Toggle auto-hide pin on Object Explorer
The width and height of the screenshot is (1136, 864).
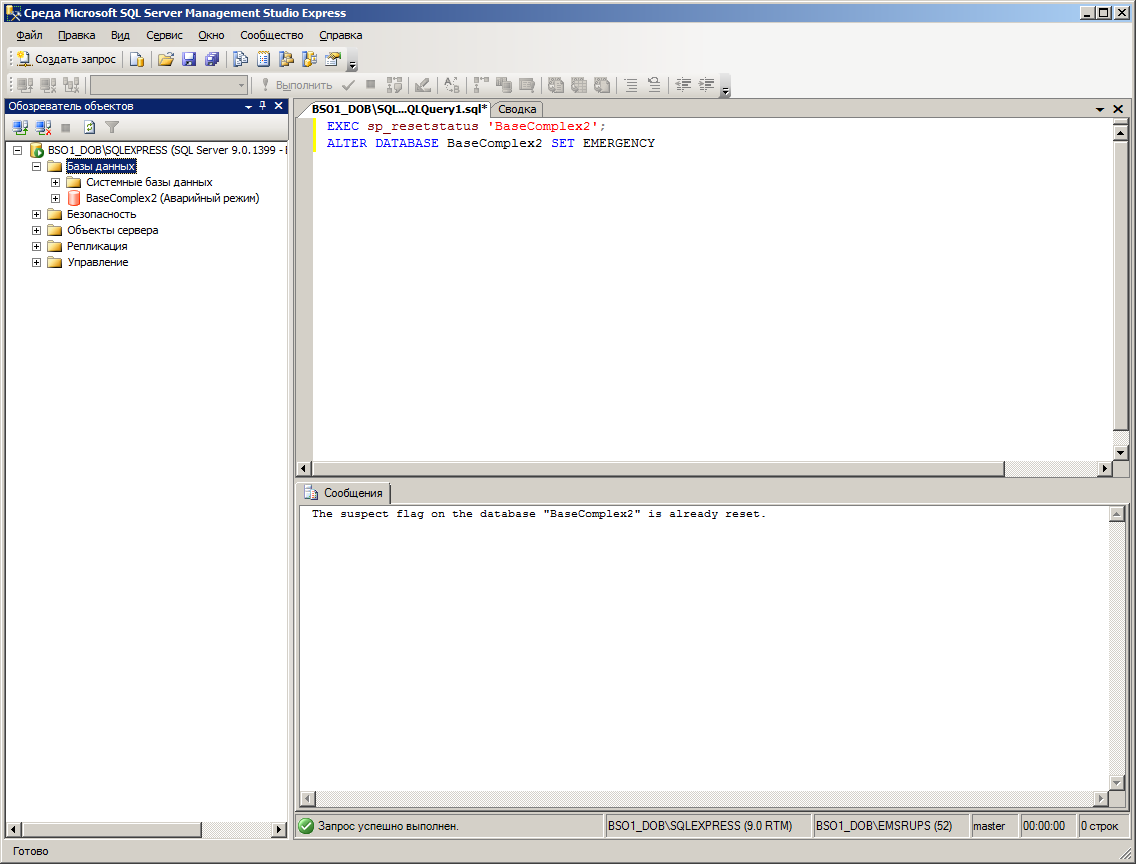pyautogui.click(x=263, y=106)
